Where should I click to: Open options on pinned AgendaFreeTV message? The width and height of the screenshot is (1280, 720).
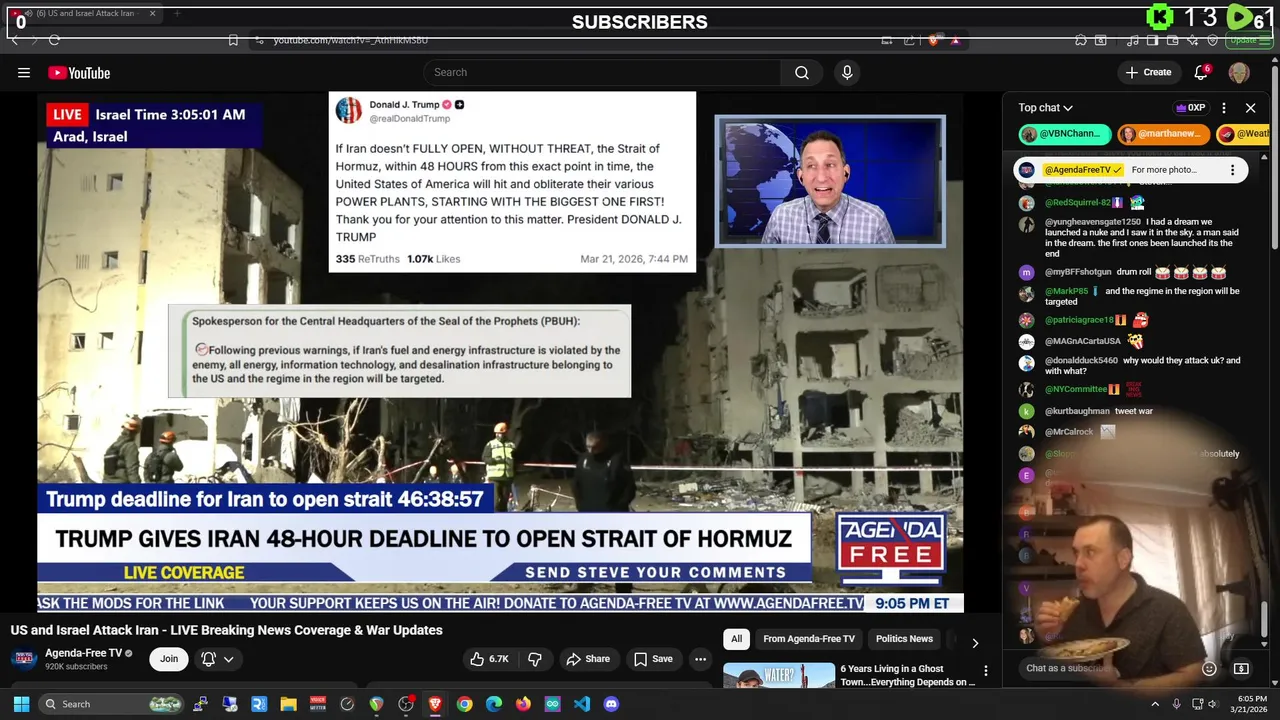pyautogui.click(x=1232, y=170)
